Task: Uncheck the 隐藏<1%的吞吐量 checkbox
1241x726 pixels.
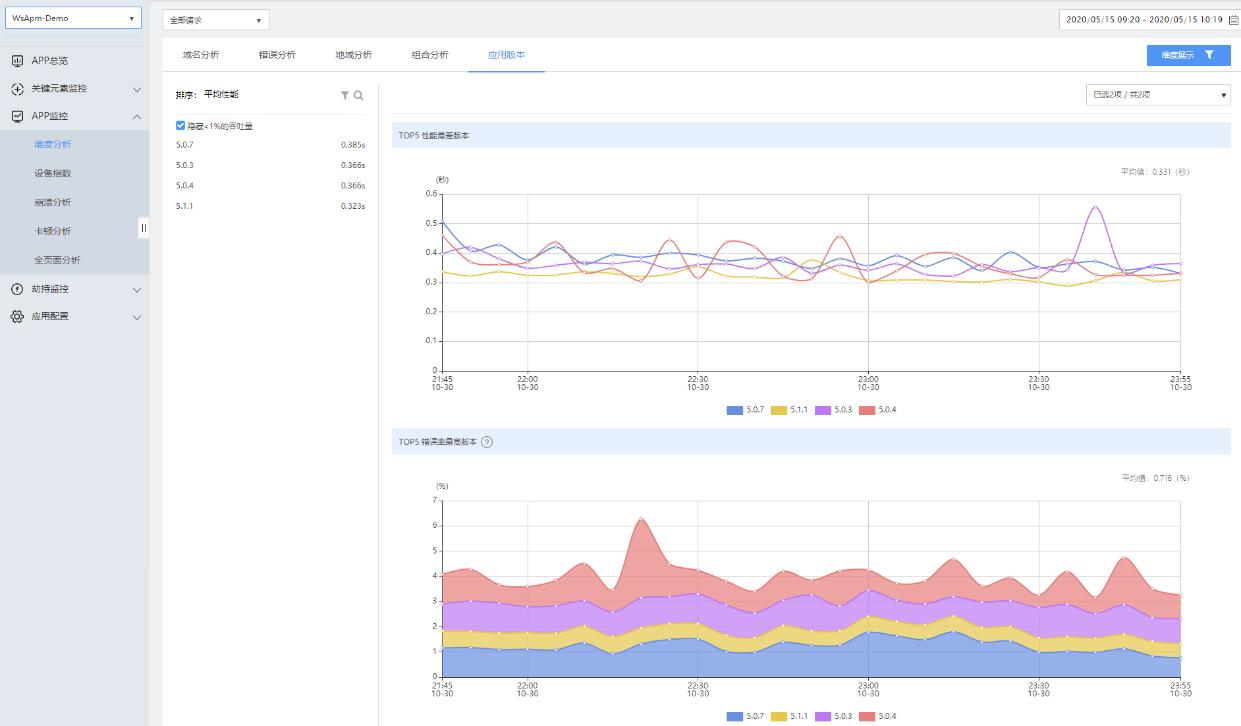Action: click(180, 126)
